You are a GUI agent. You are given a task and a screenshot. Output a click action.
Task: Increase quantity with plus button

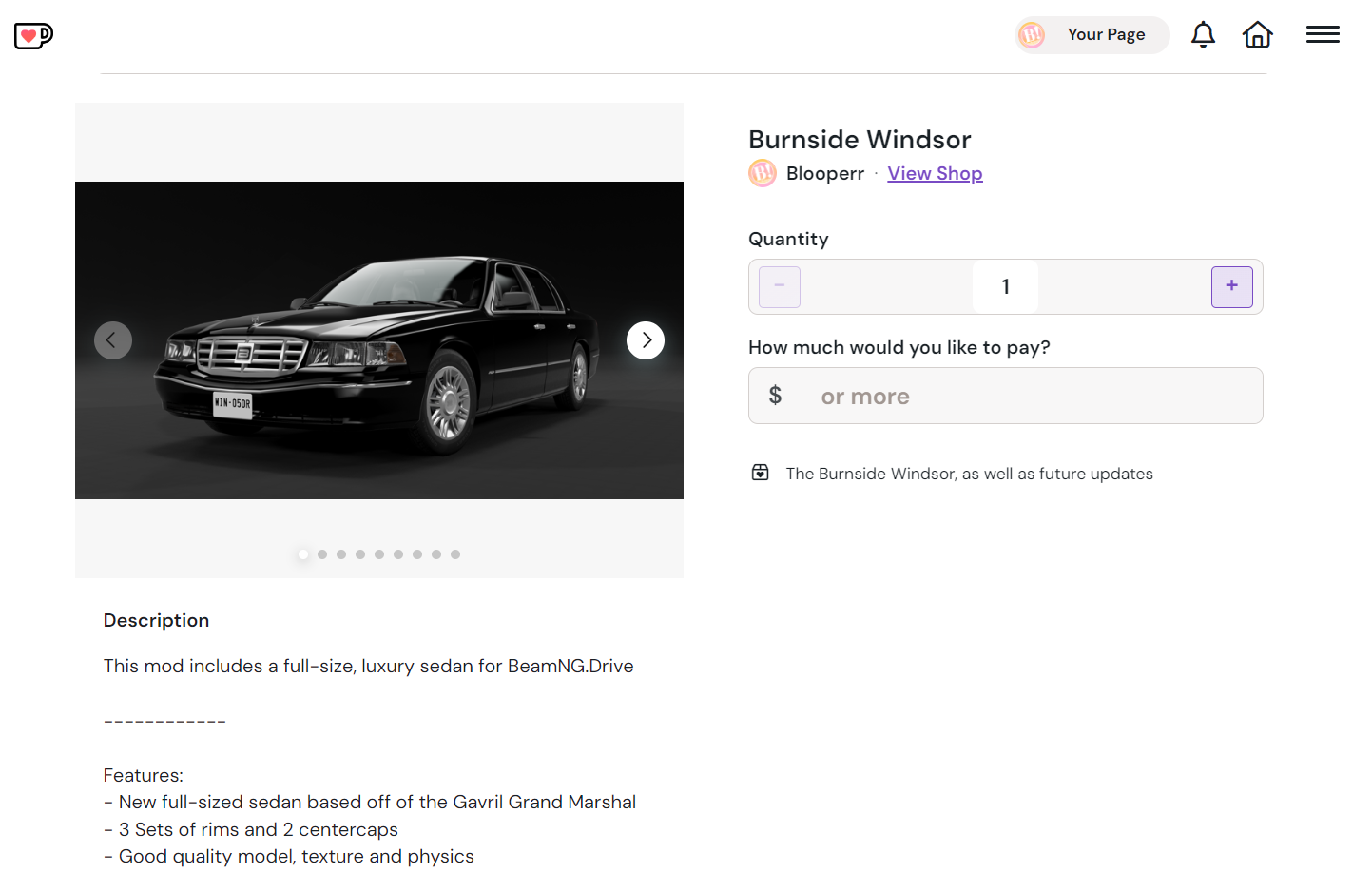point(1231,286)
